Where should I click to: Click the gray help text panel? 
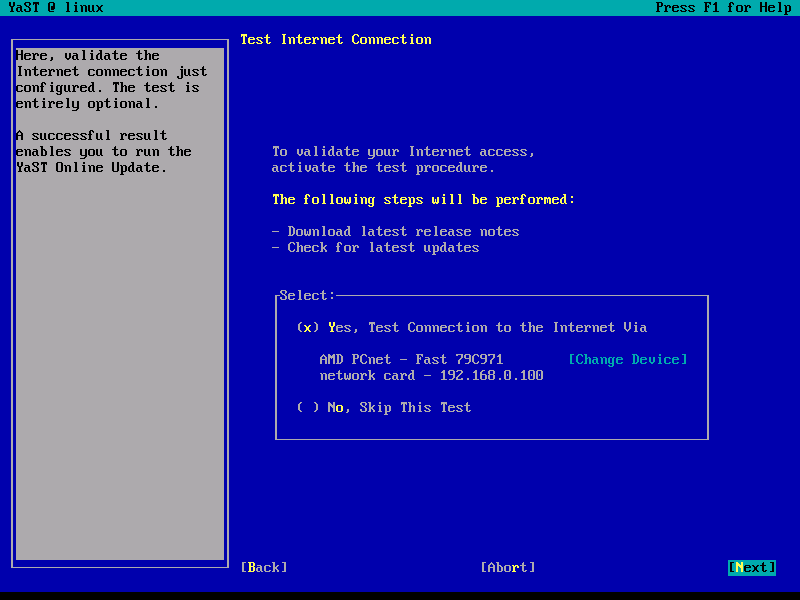pyautogui.click(x=120, y=304)
